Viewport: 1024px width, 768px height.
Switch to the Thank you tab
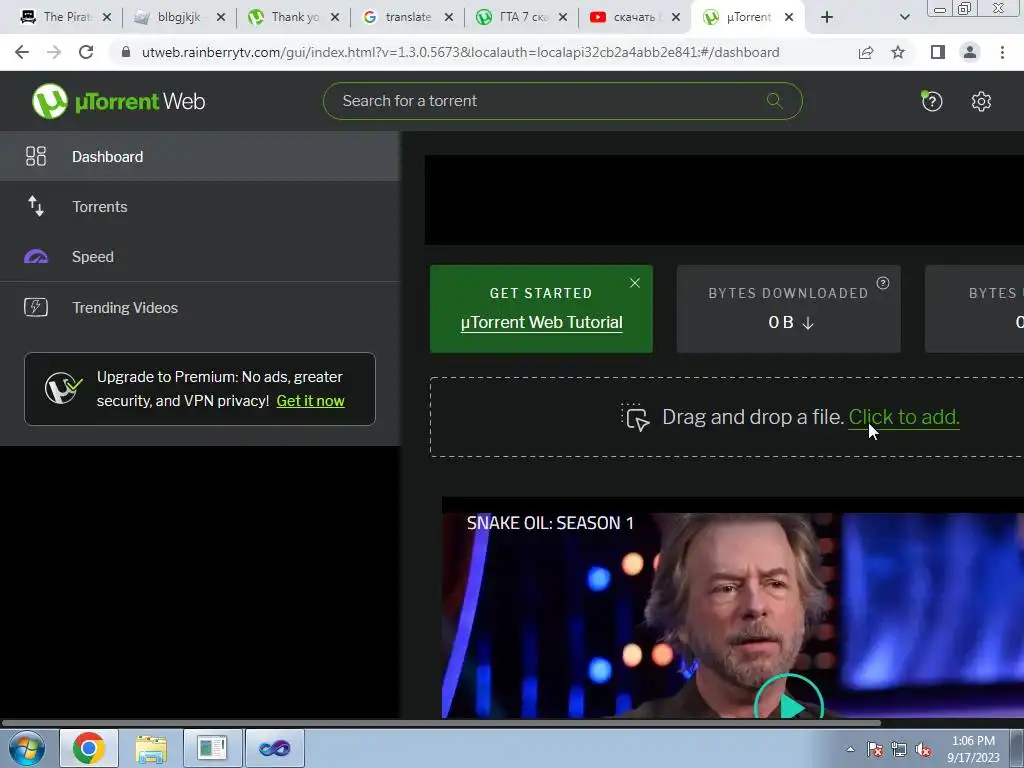pyautogui.click(x=293, y=18)
